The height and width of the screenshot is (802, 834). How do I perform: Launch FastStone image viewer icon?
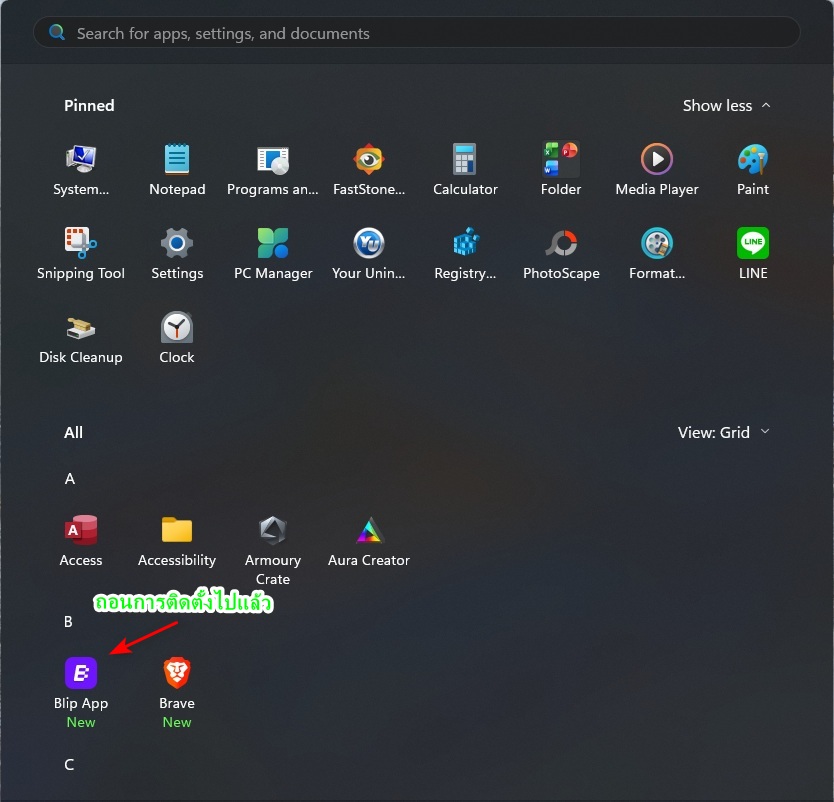coord(369,159)
